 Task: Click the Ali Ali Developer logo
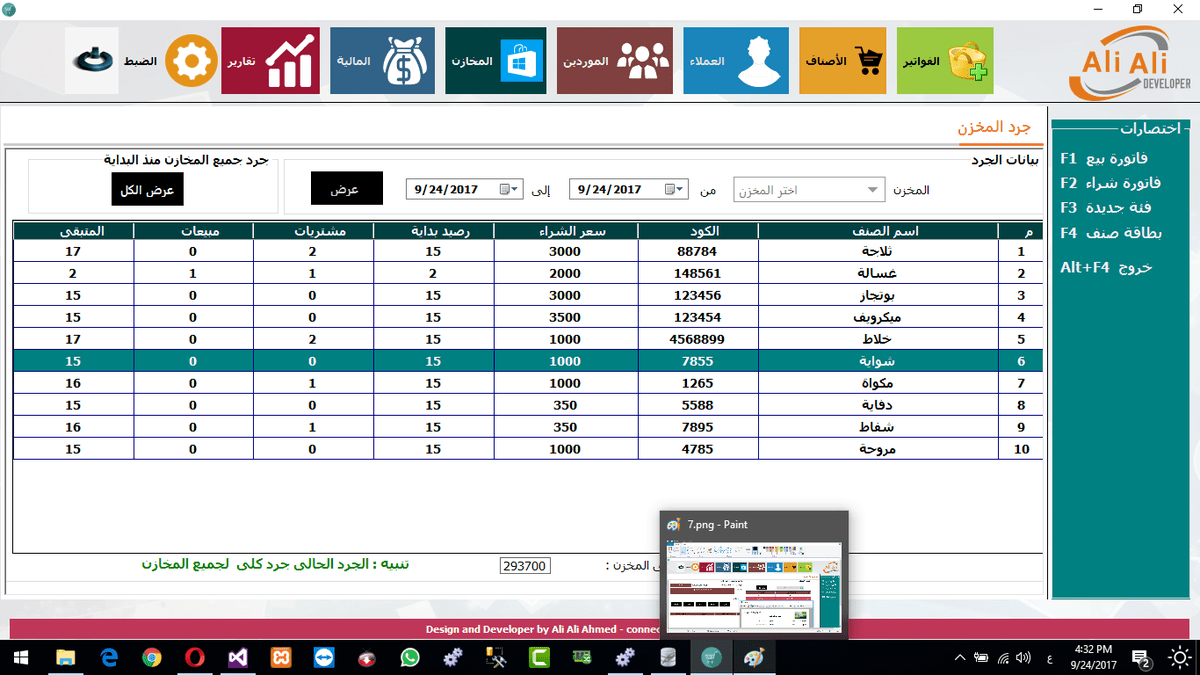(x=1135, y=63)
